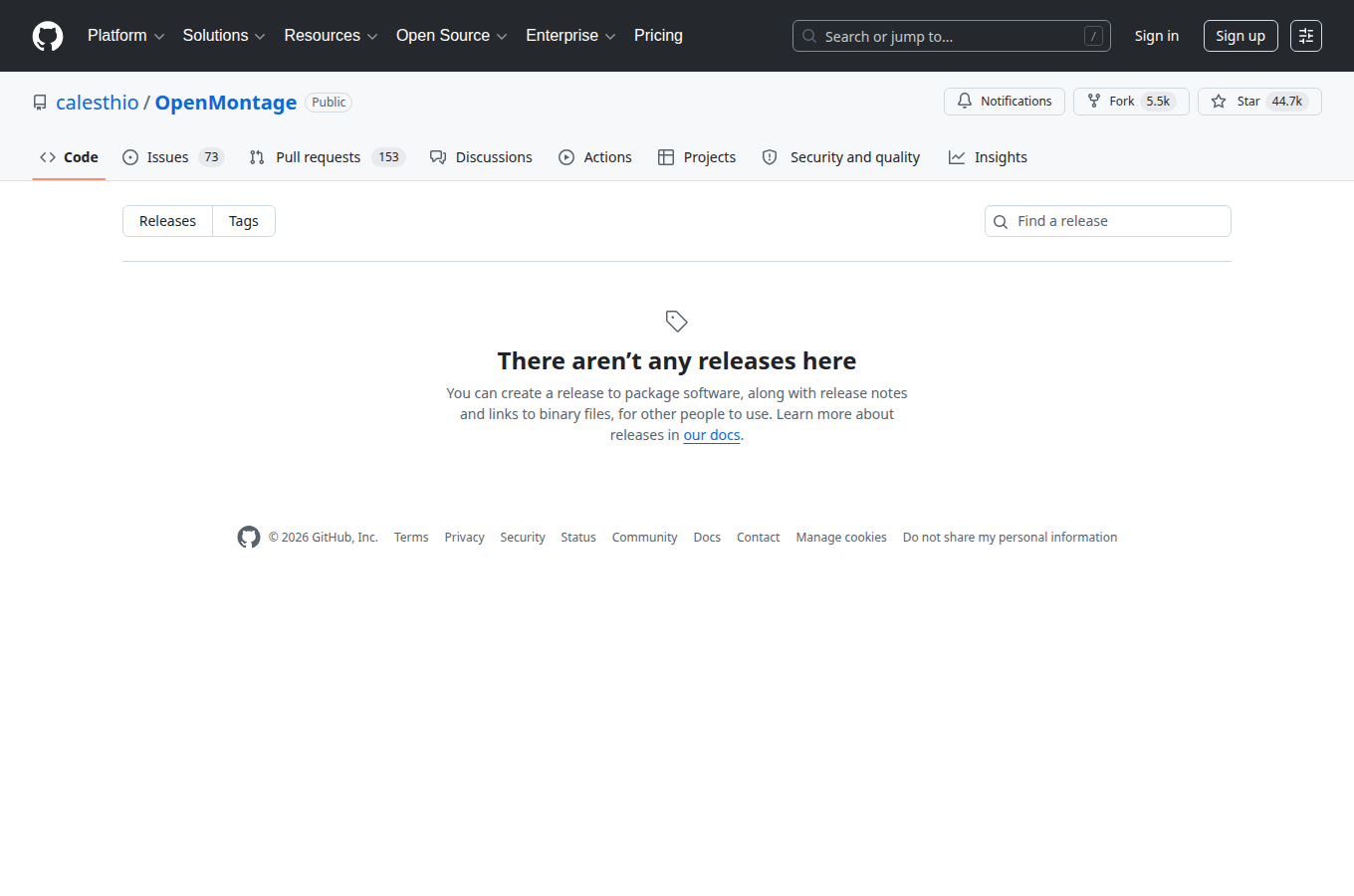Open the OpenMontage repository link
Screen dimensions: 1354x896
226,103
